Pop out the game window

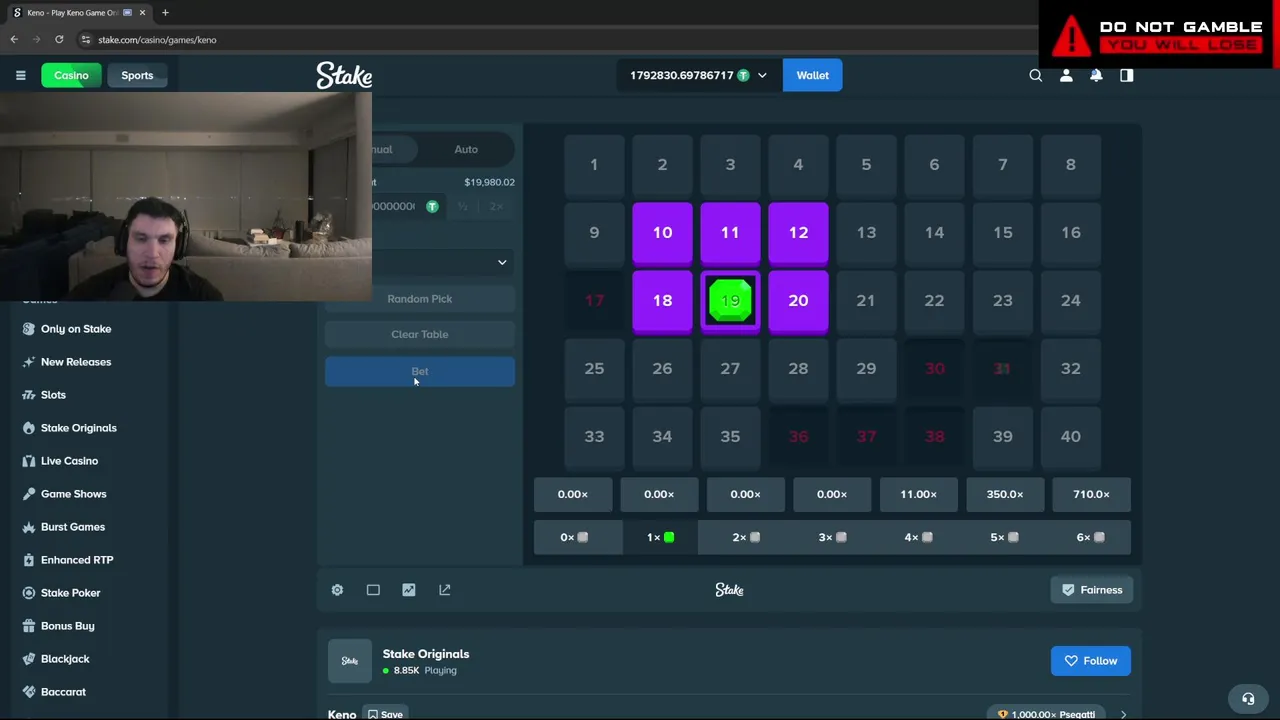[445, 590]
